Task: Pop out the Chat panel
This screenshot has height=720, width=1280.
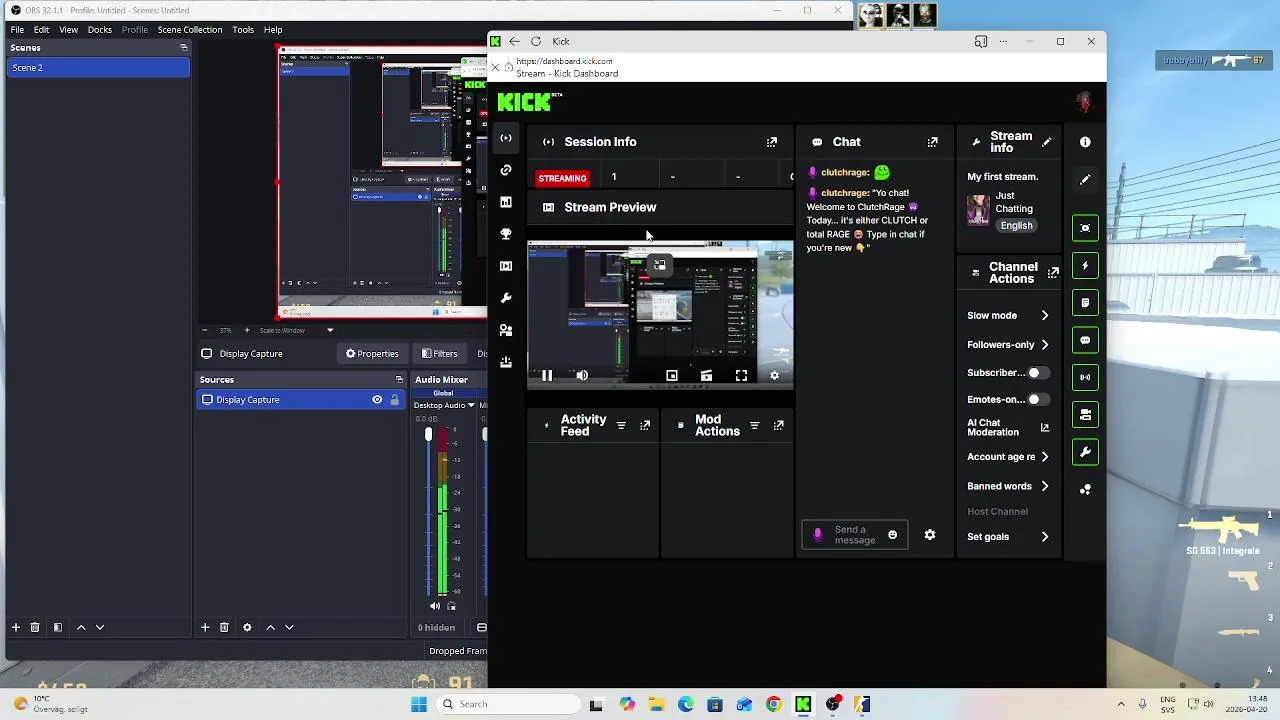Action: [933, 142]
